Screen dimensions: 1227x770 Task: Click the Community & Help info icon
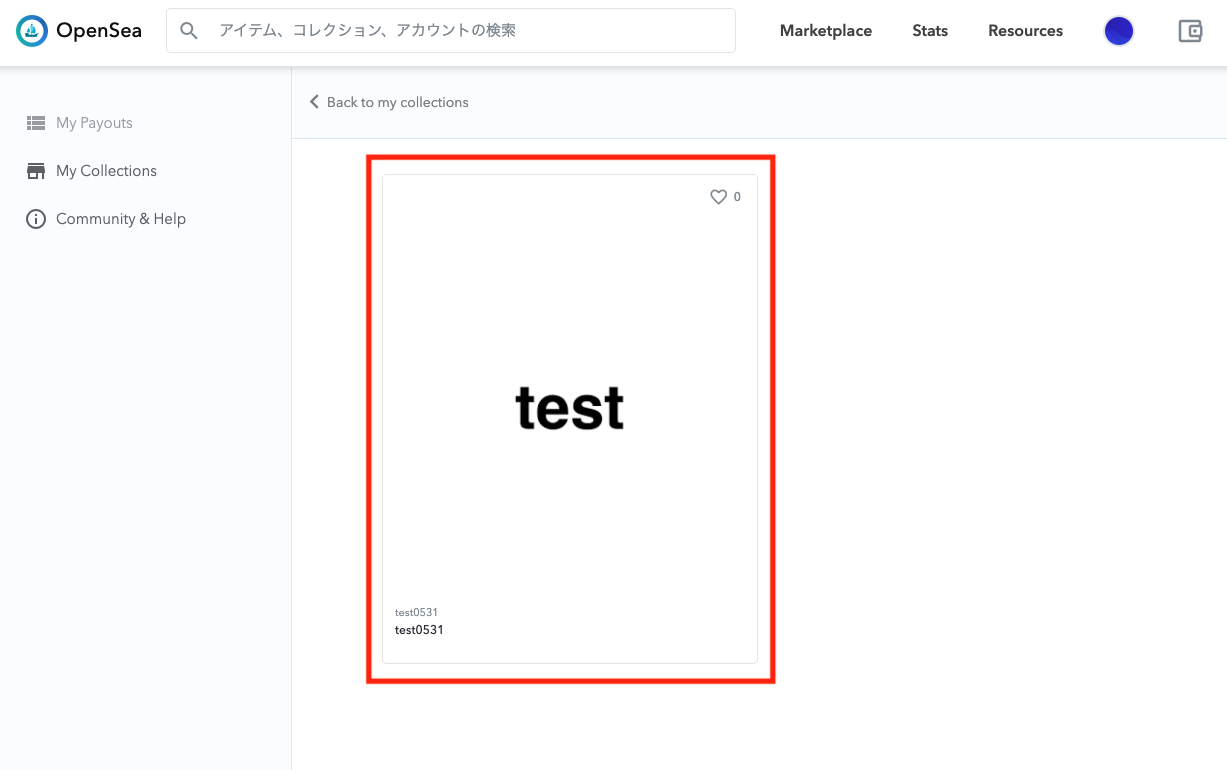click(36, 219)
